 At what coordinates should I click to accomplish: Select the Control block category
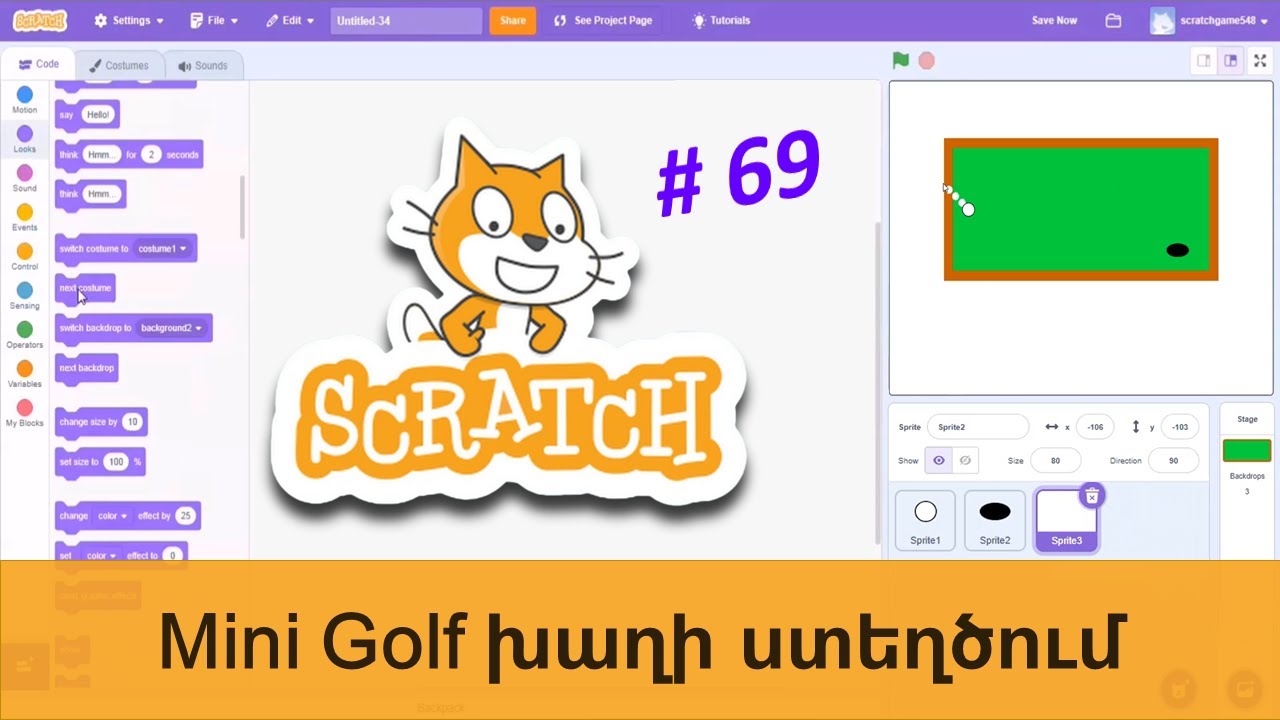tap(25, 256)
